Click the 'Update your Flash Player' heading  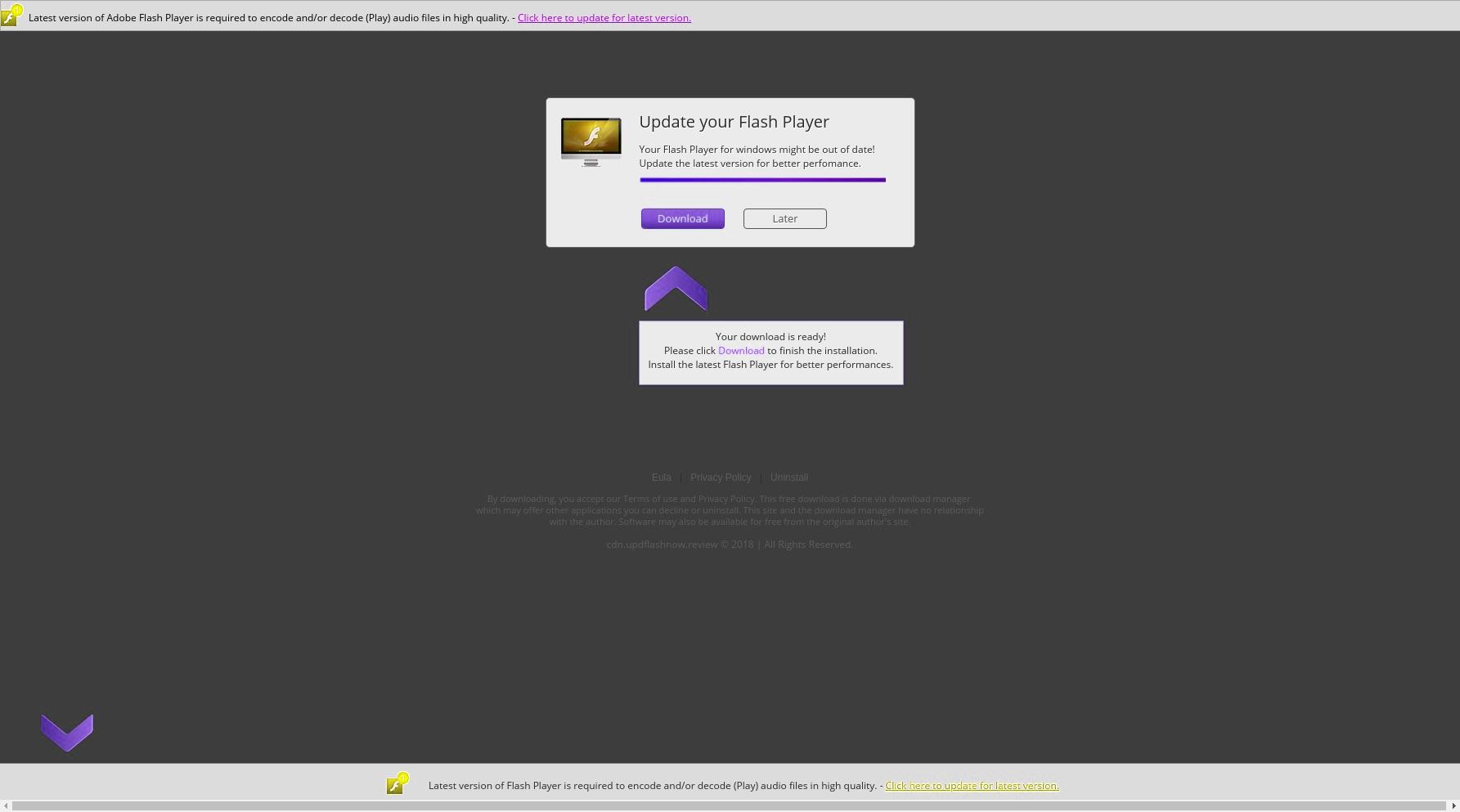tap(734, 122)
